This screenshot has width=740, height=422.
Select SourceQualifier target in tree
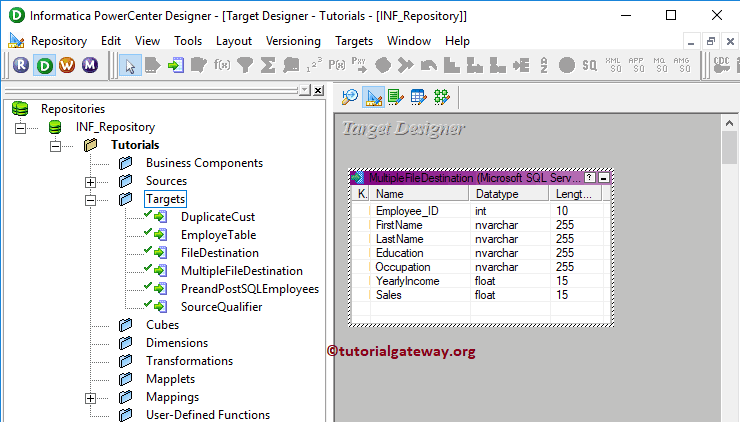point(221,307)
